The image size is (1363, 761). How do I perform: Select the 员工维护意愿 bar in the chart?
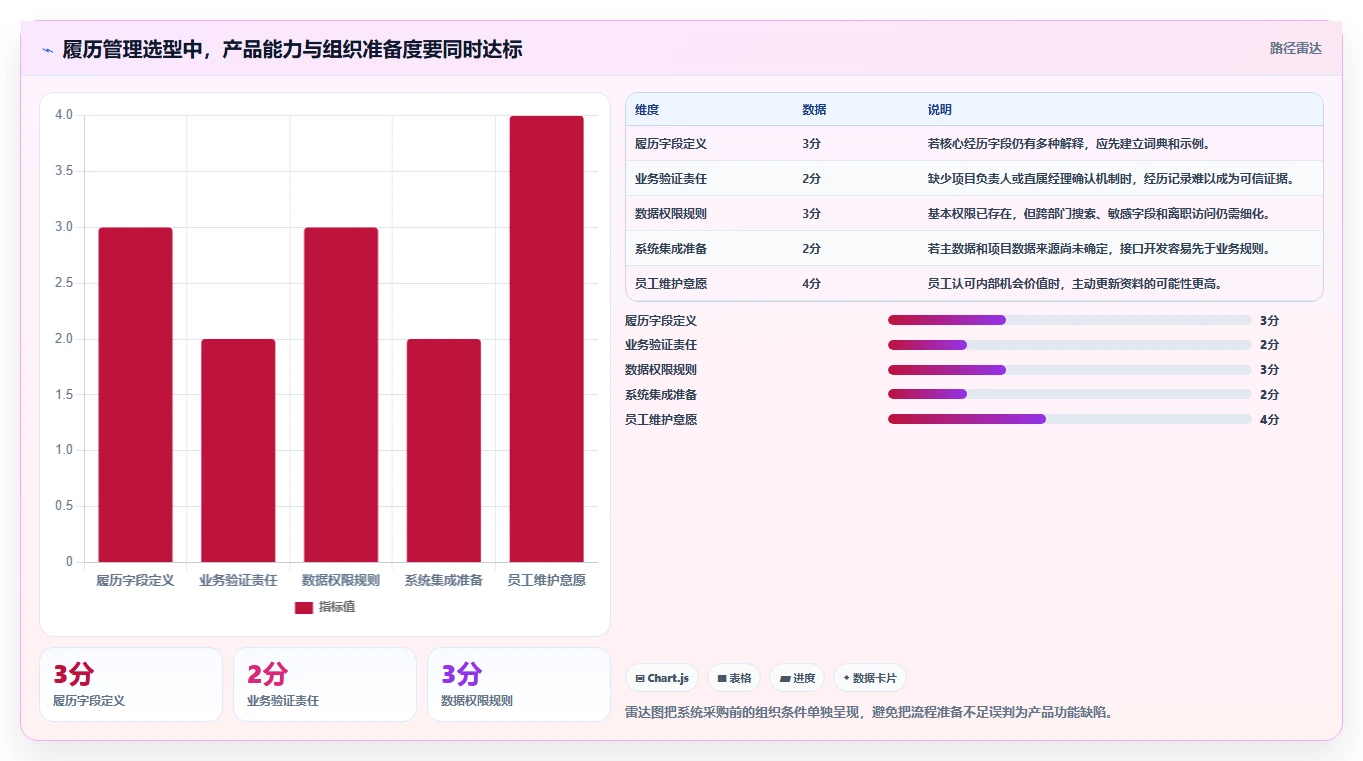click(x=546, y=339)
